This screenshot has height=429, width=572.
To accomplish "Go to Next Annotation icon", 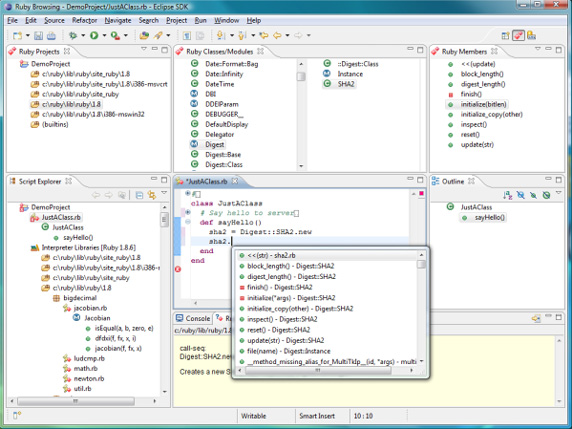I will (220, 35).
